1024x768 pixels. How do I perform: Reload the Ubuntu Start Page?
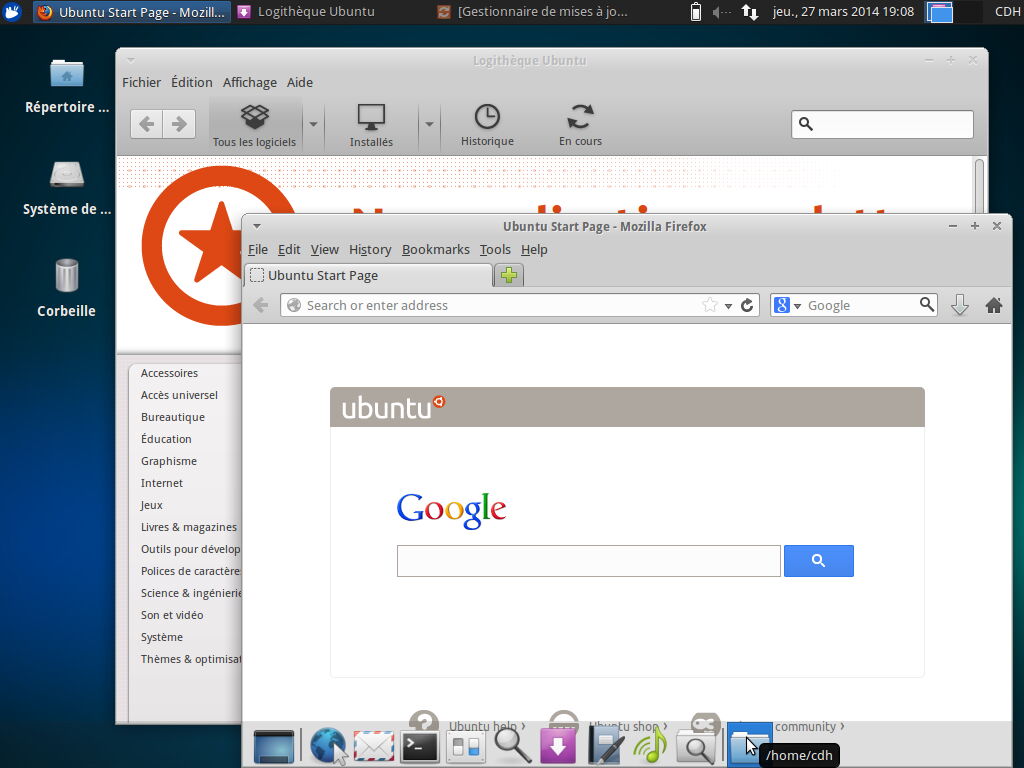click(748, 305)
